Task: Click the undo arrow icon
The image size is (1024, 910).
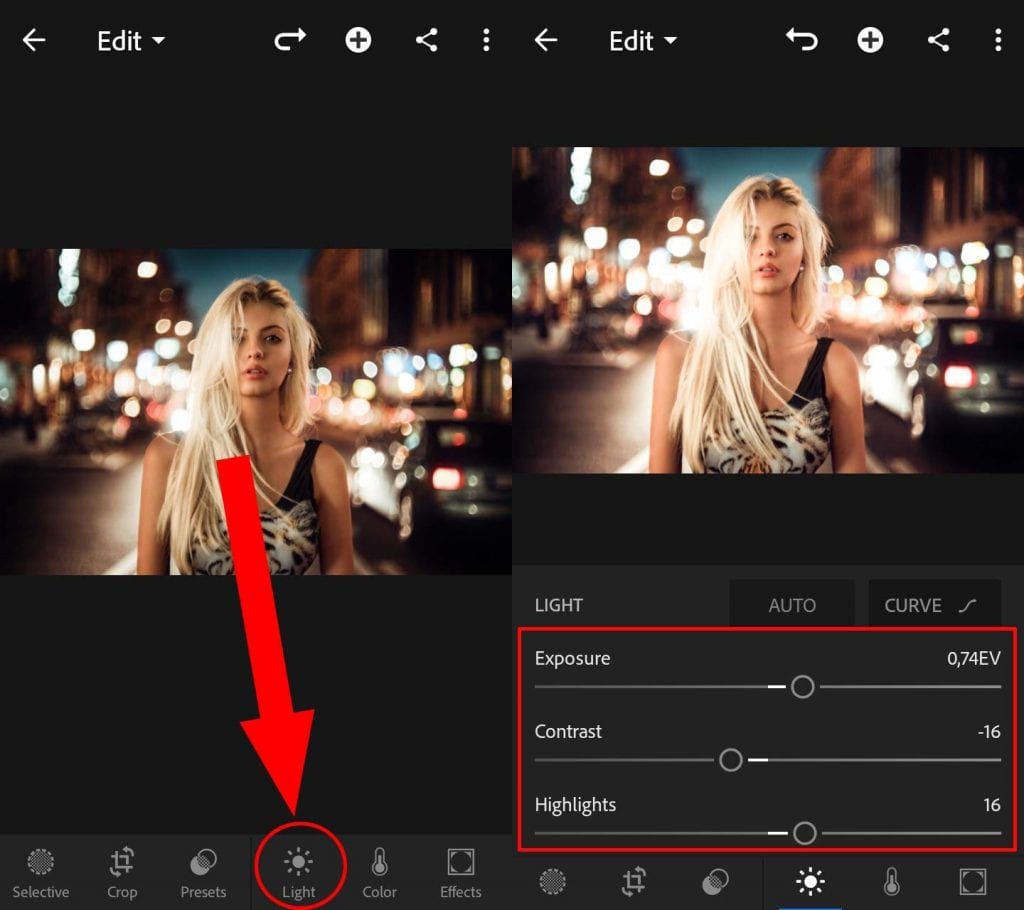Action: point(801,41)
